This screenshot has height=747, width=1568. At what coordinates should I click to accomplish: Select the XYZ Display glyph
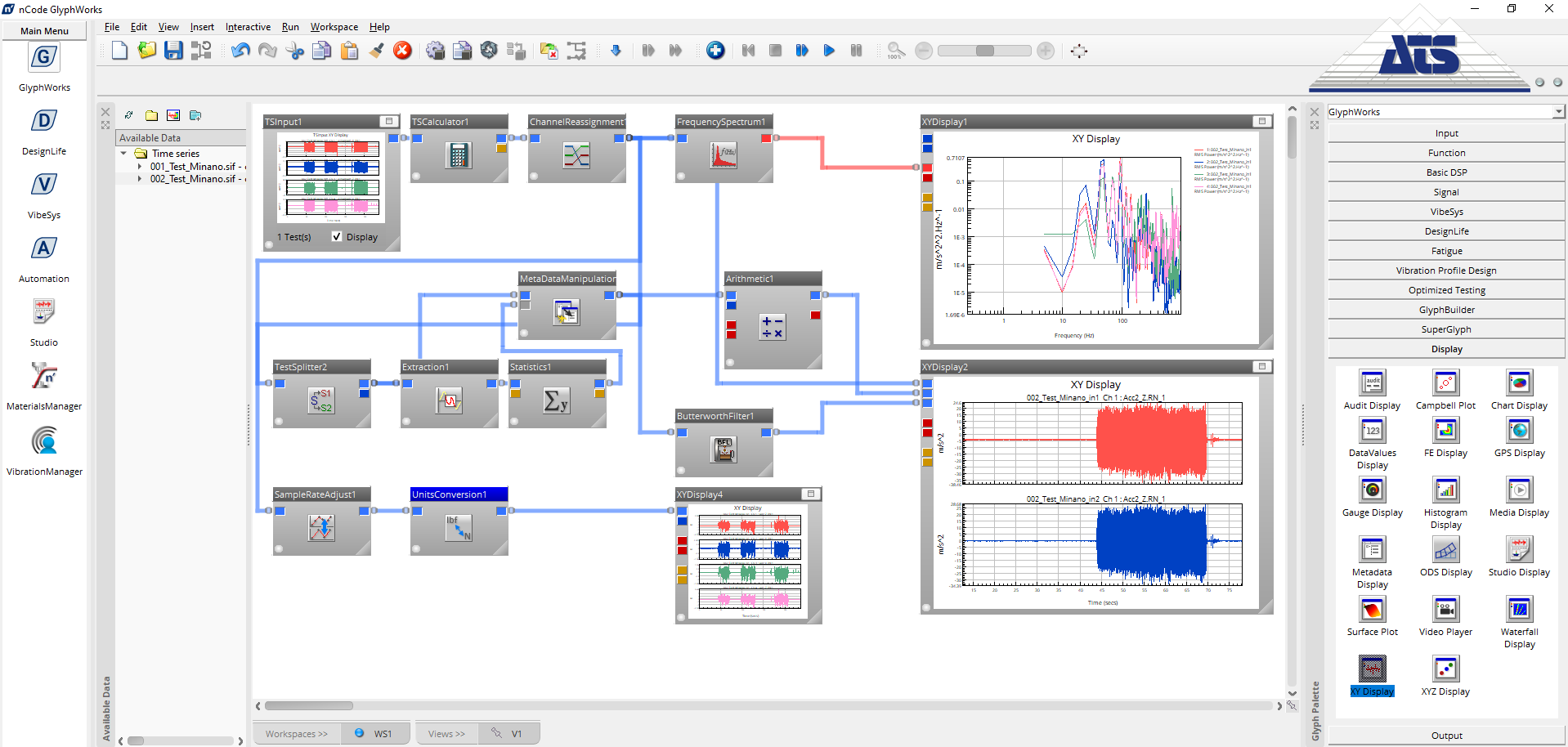point(1445,669)
